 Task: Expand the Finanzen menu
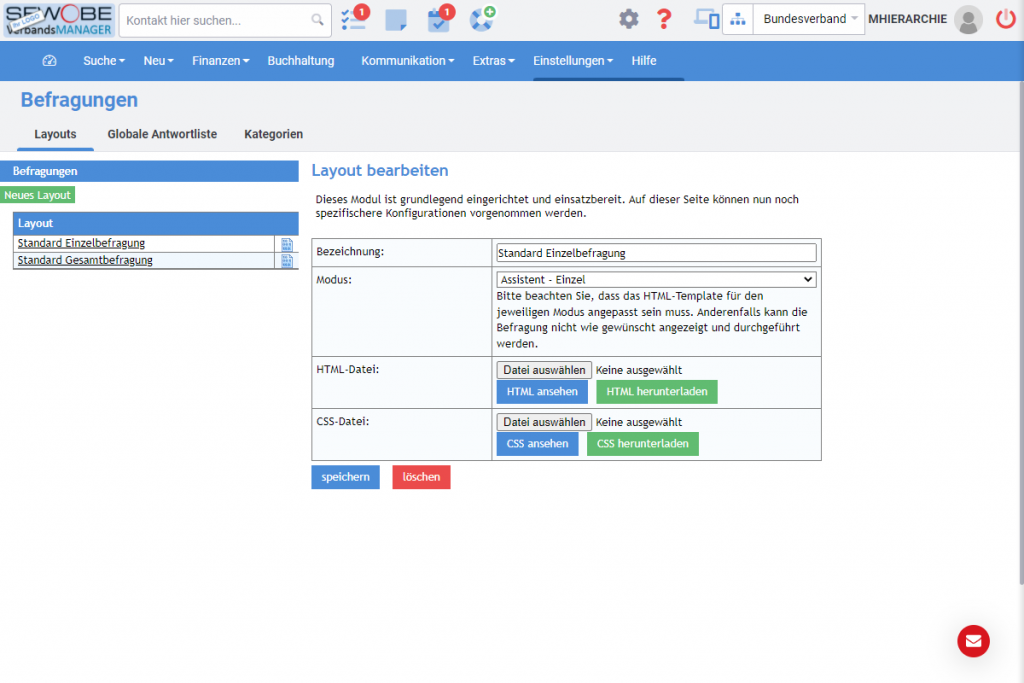(220, 61)
